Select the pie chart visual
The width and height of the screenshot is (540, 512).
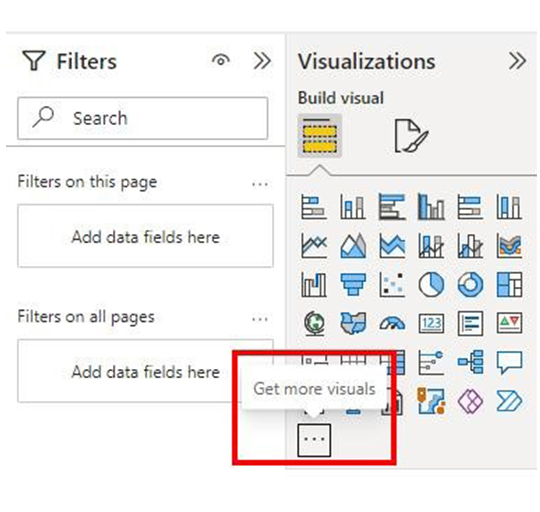click(x=431, y=284)
